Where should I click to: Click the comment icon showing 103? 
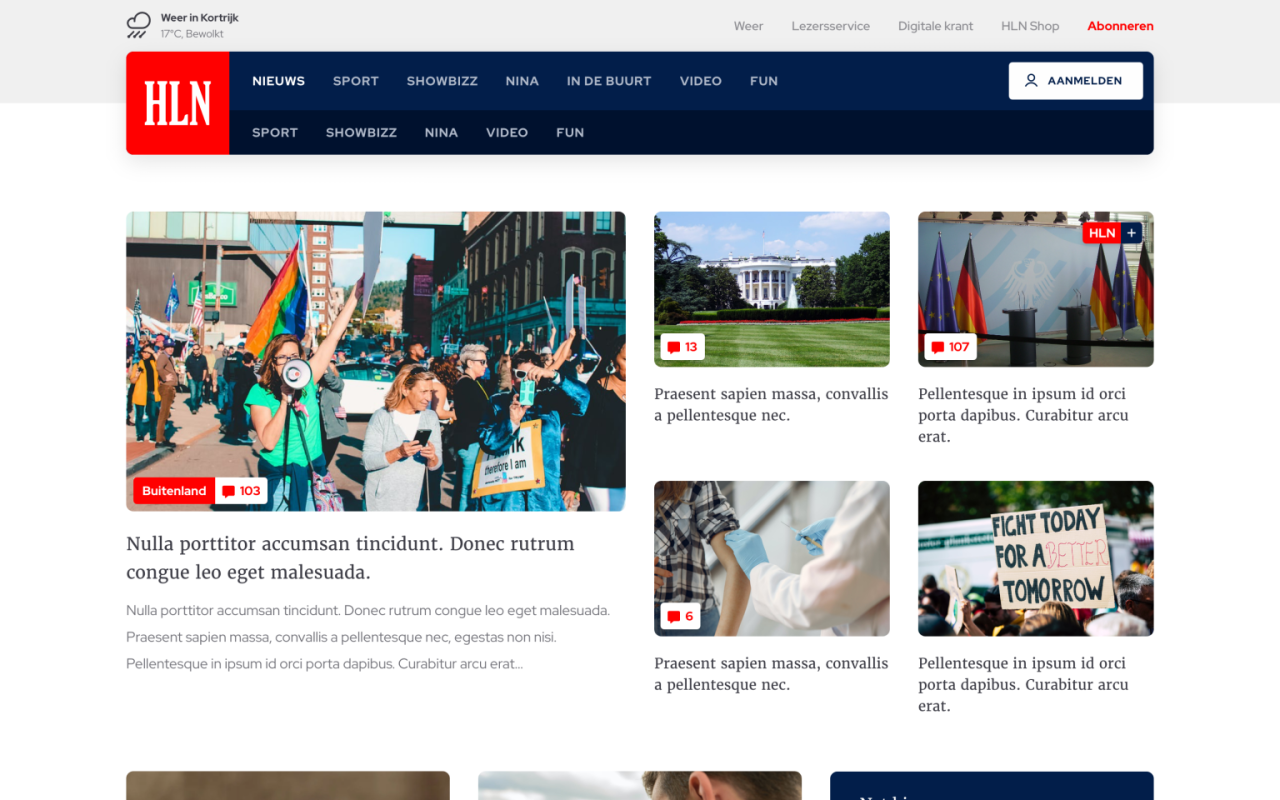tap(229, 491)
